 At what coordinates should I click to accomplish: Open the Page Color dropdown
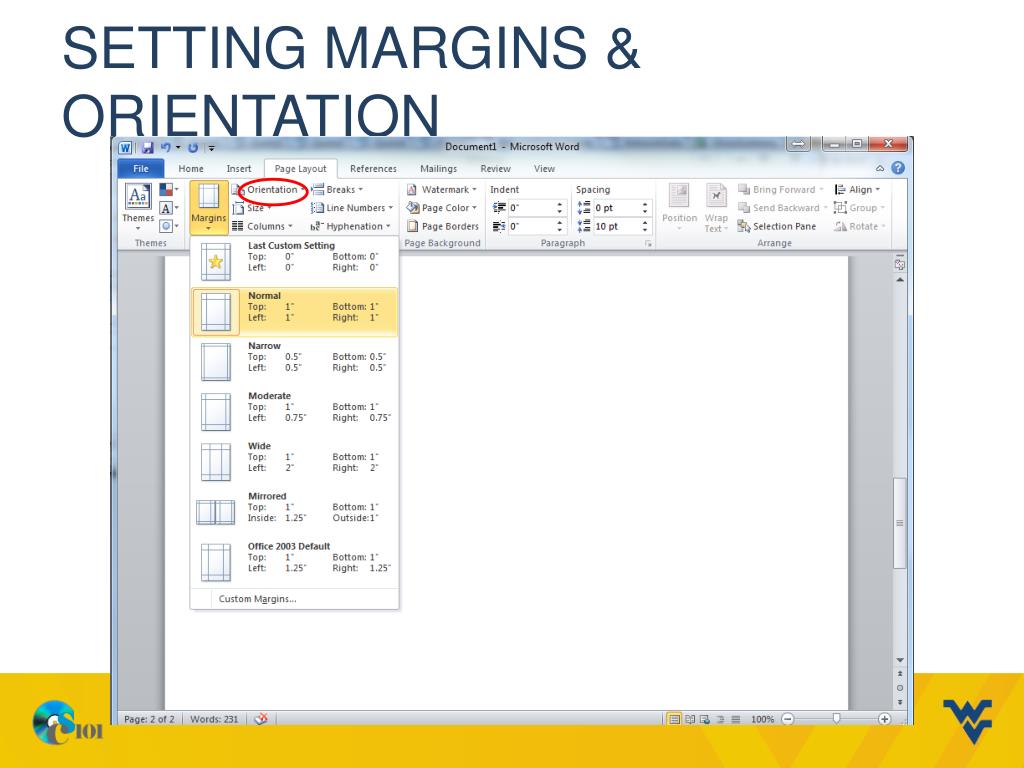442,208
